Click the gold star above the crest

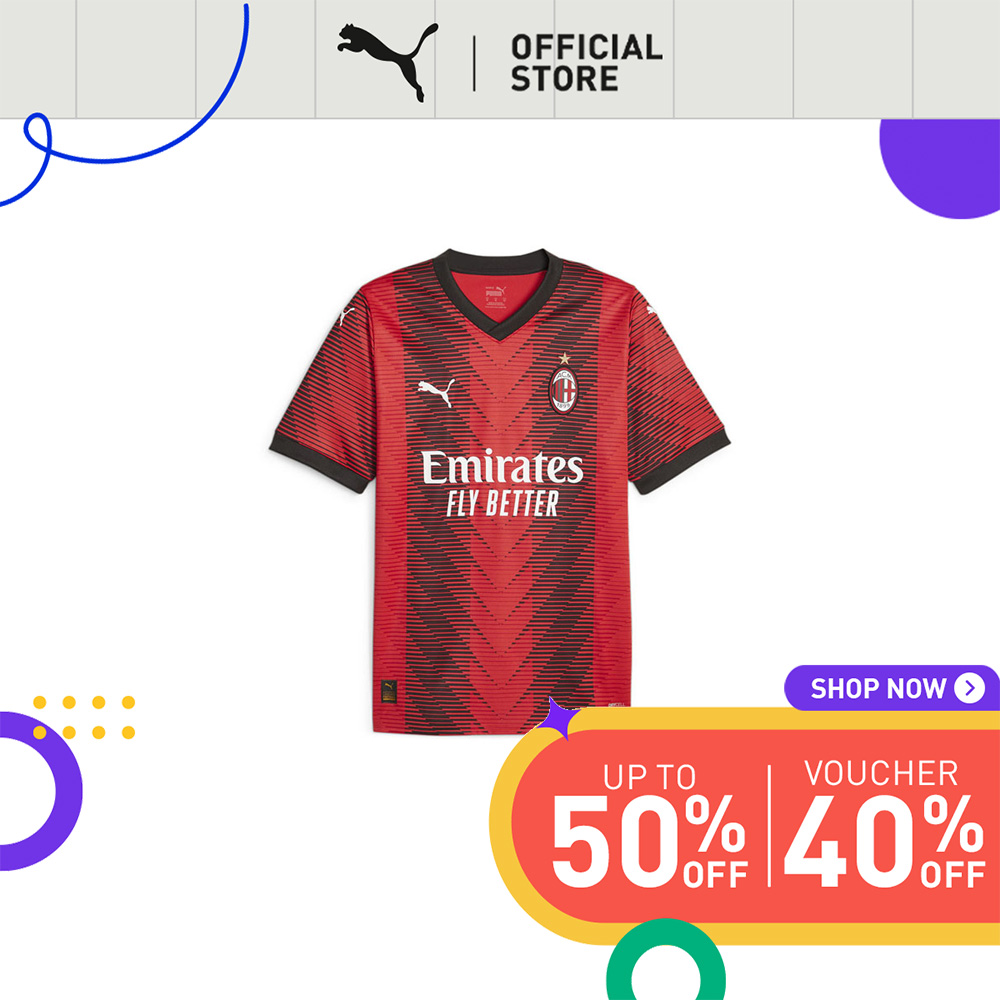(564, 358)
